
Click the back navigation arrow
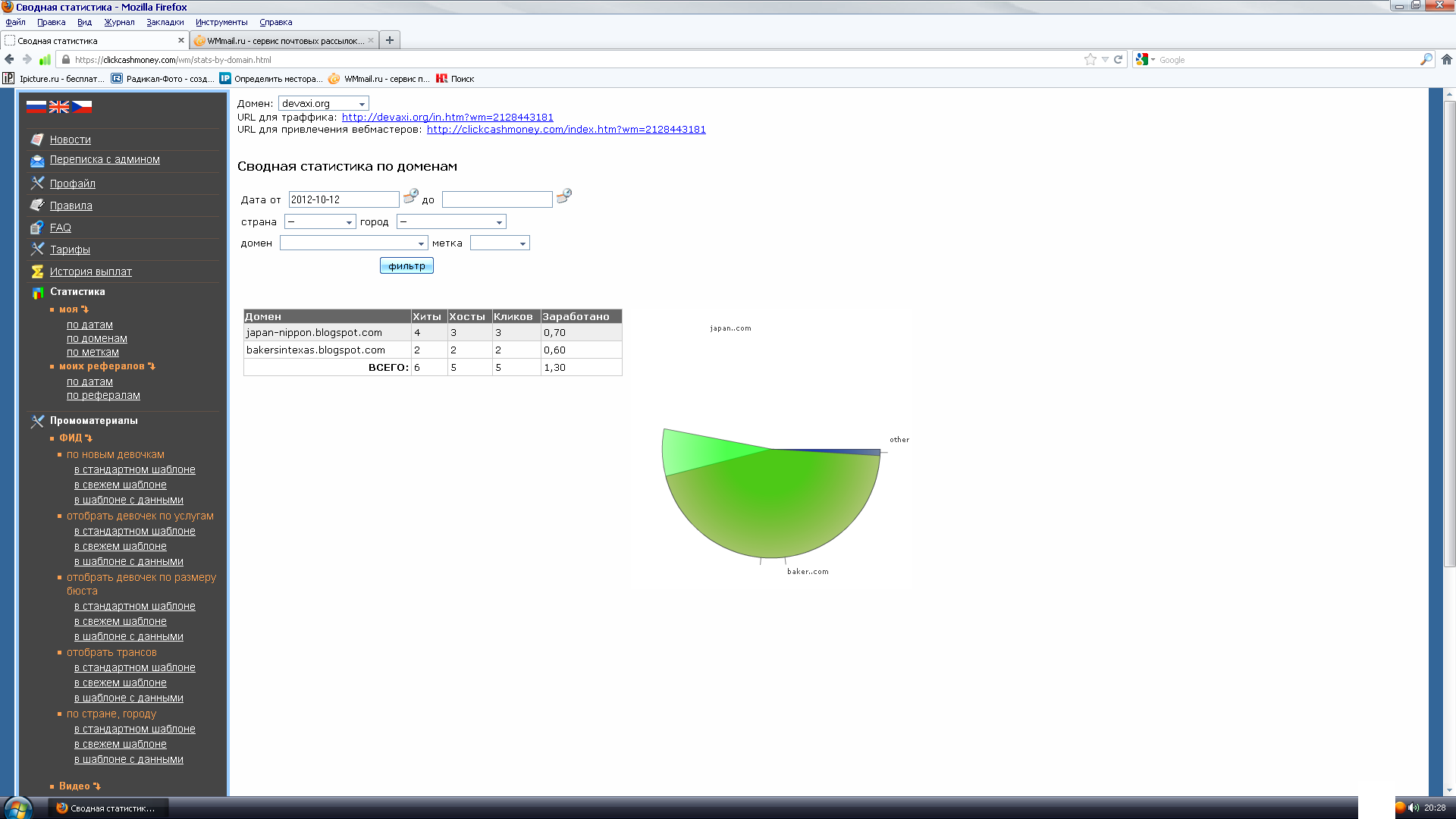pyautogui.click(x=10, y=59)
